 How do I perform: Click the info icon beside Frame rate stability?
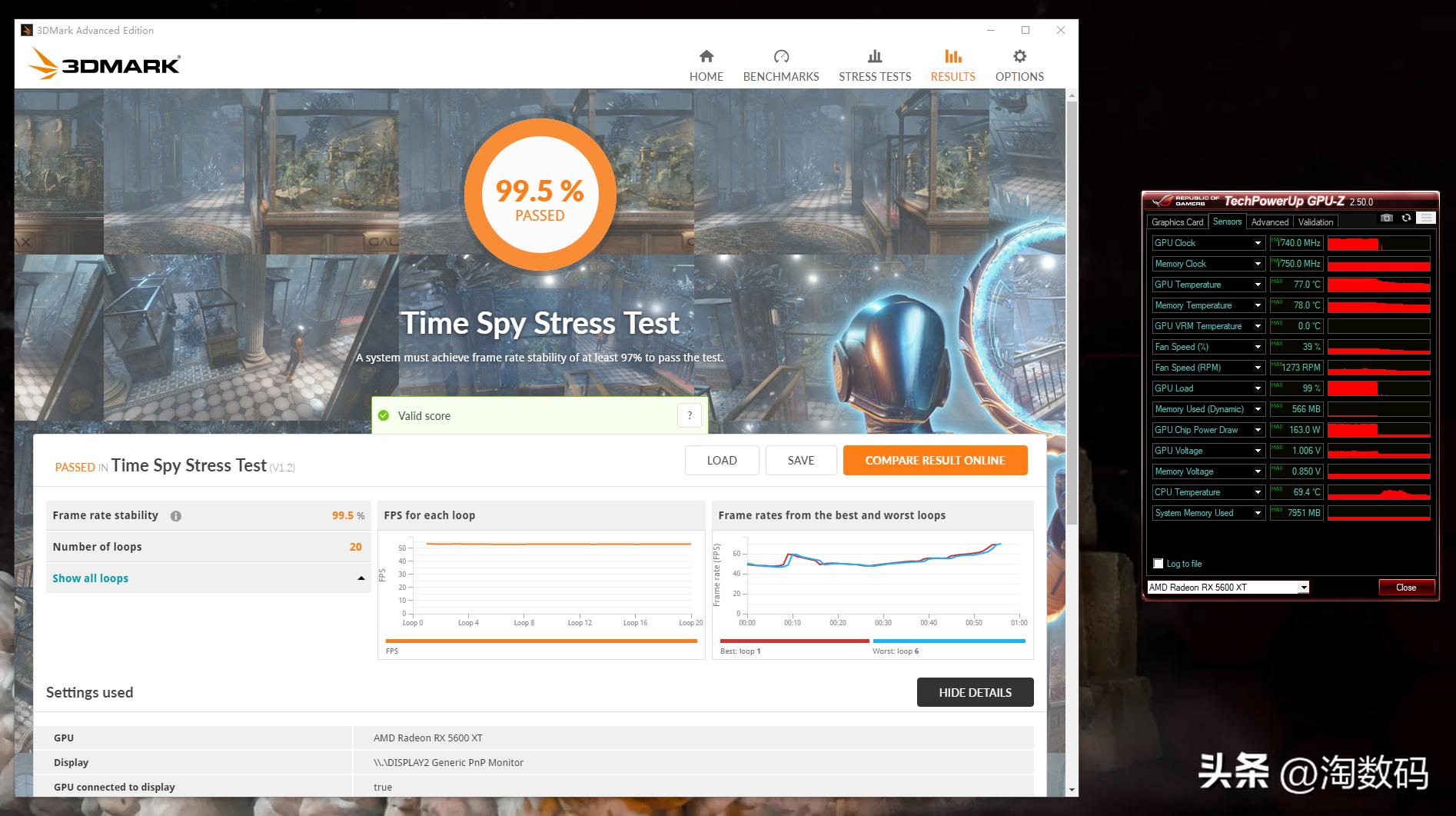[176, 516]
